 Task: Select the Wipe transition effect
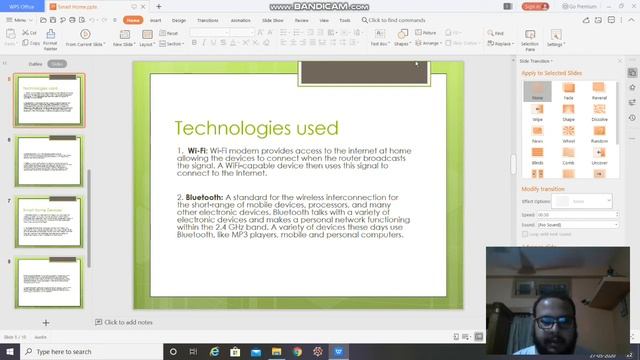tap(537, 113)
